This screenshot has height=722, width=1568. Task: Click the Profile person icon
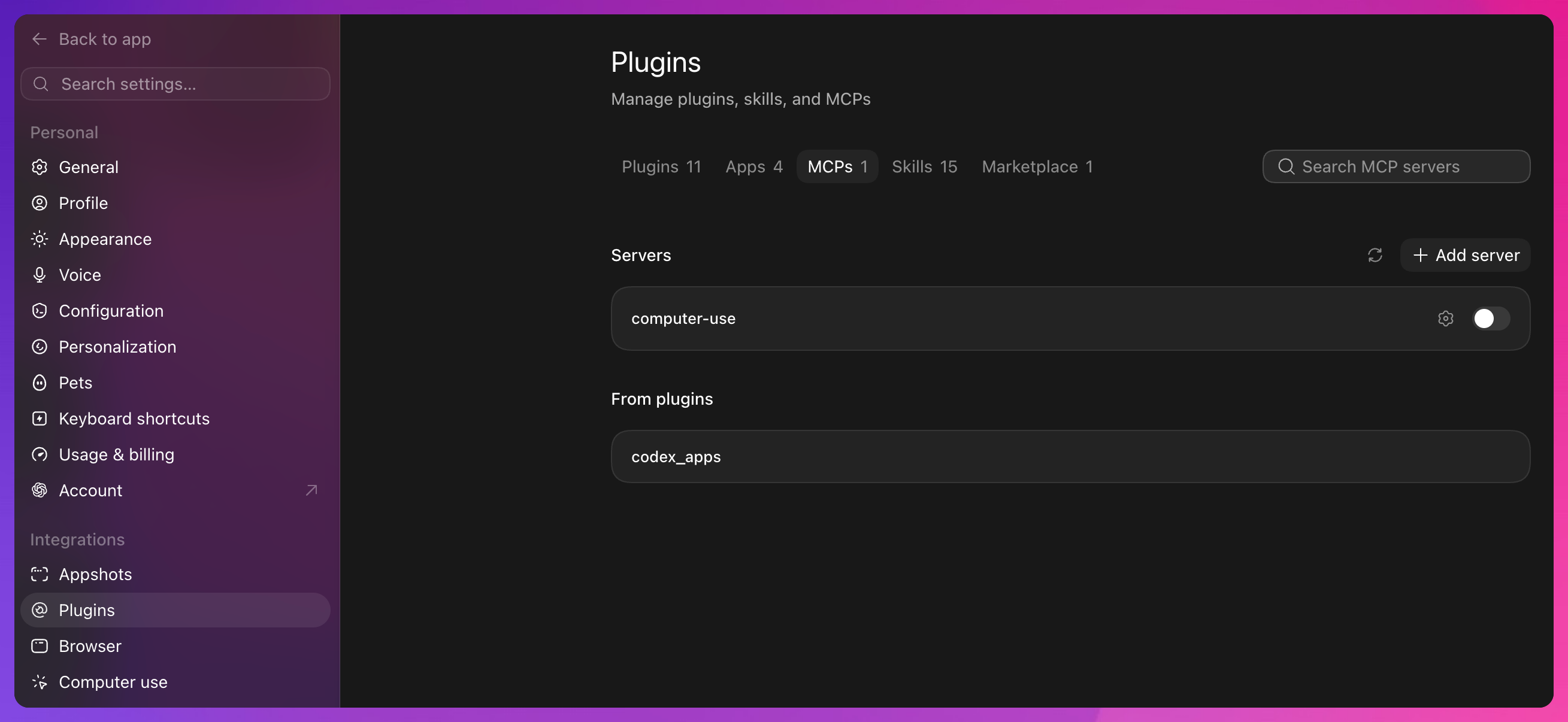pos(40,203)
